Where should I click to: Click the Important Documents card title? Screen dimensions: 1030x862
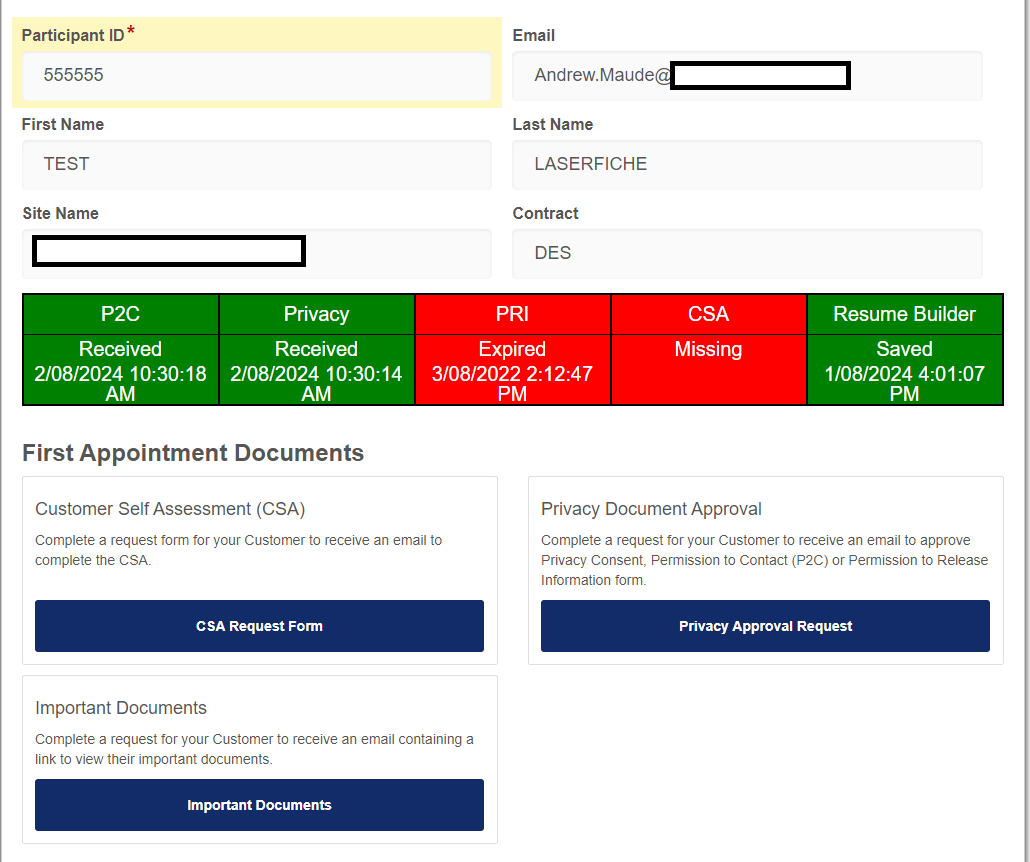pos(121,708)
